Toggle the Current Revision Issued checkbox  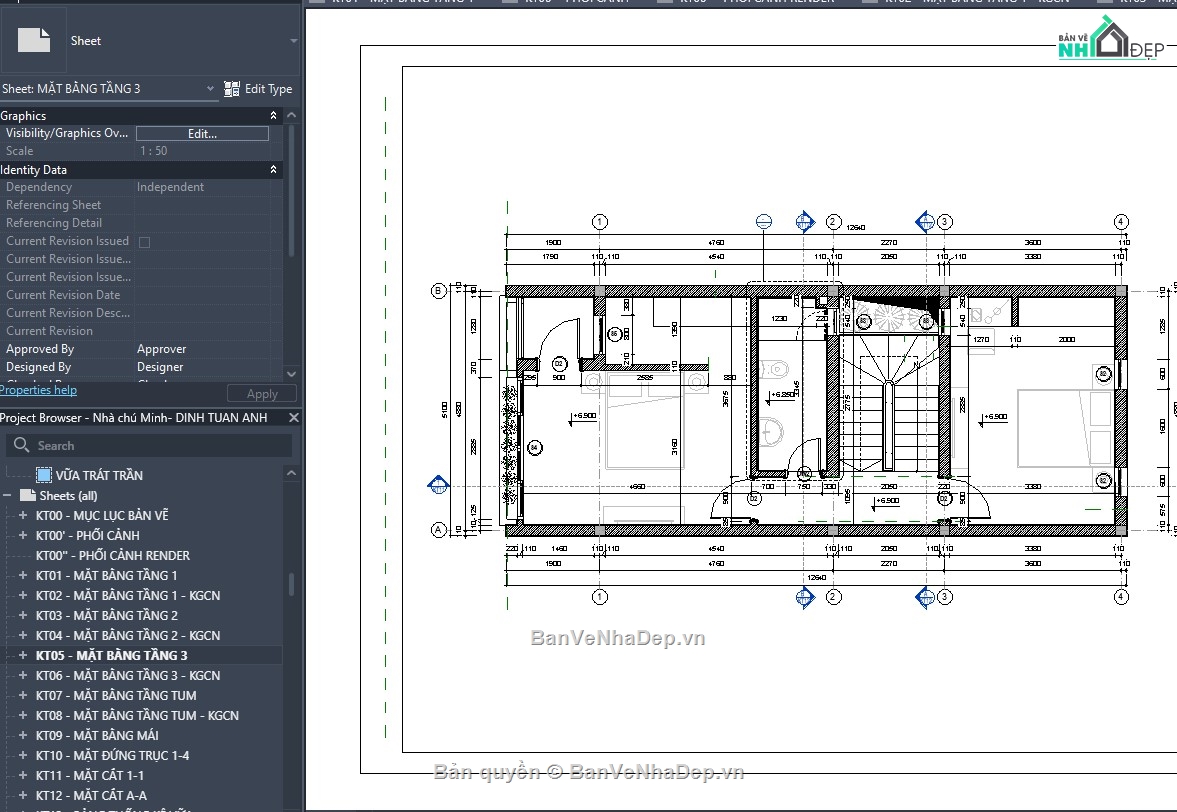point(145,242)
